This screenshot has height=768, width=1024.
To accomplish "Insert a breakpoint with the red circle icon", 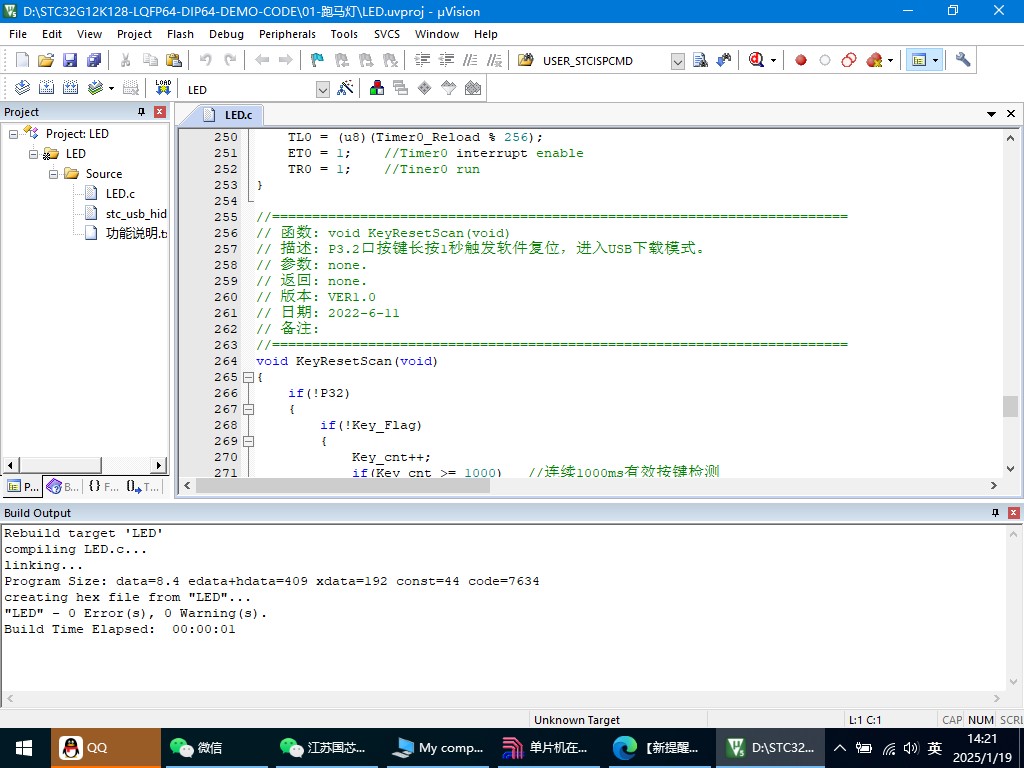I will point(801,60).
